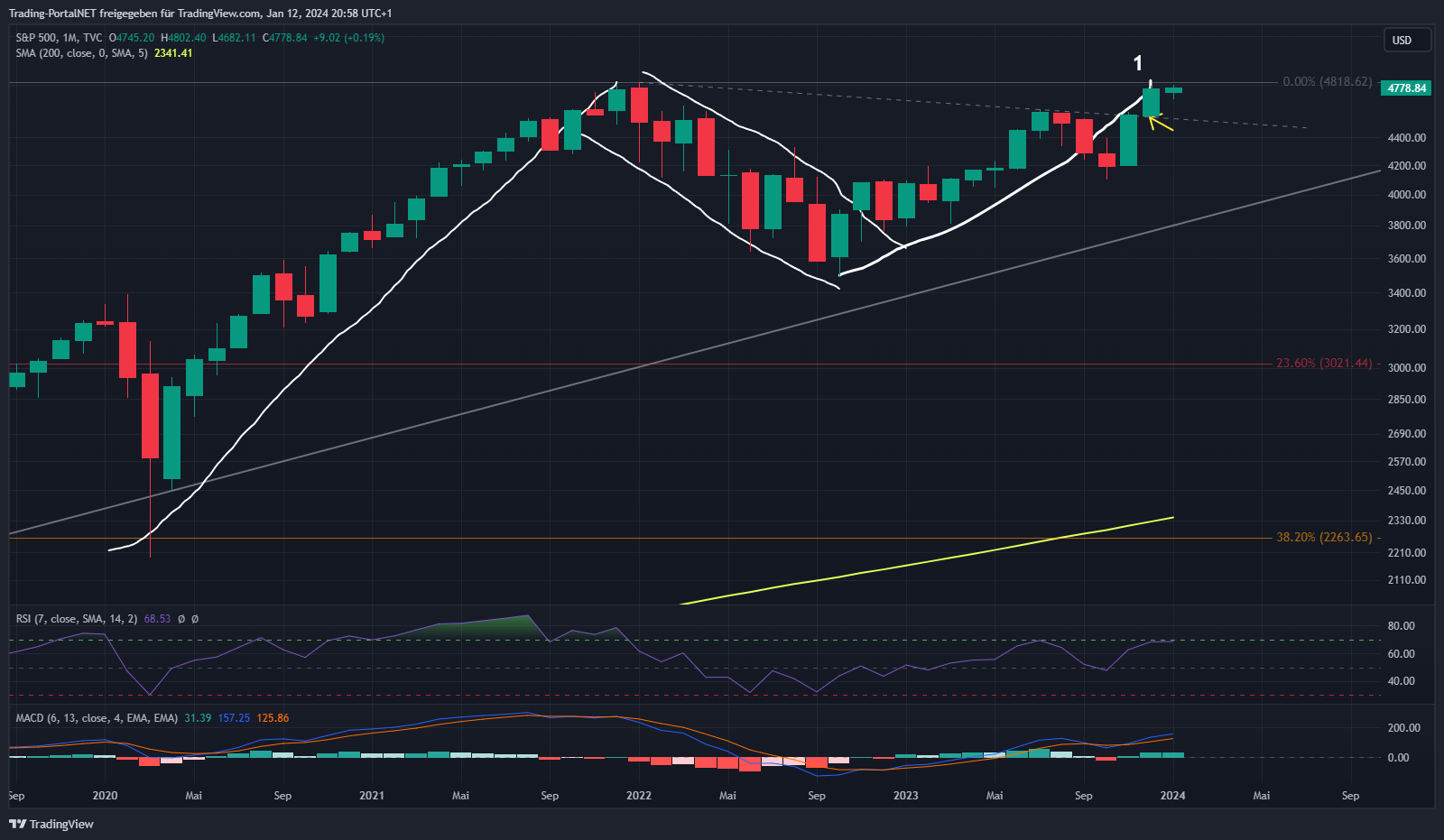Click the 2330.00 price axis label
Screen dimensions: 1444x840
point(1407,521)
